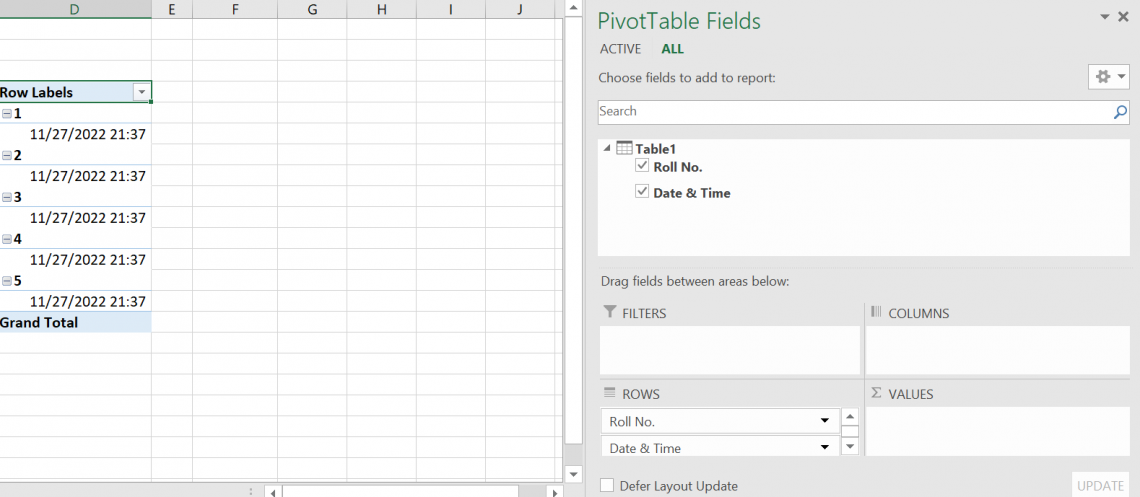Screen dimensions: 1140x497
Task: Collapse the Table1 tree node
Action: [x=607, y=149]
